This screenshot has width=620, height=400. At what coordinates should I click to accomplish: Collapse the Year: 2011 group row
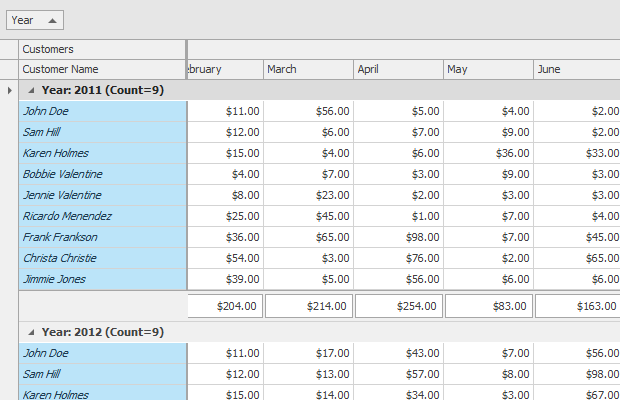(31, 90)
